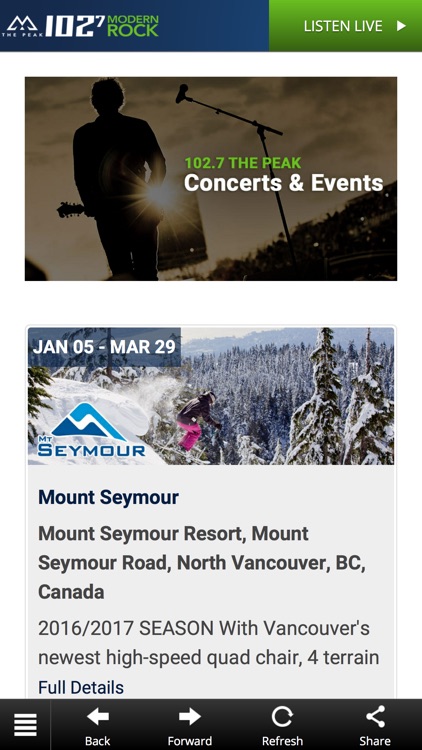Image resolution: width=422 pixels, height=750 pixels.
Task: Click the Mount Seymour Resort address text
Action: click(202, 562)
